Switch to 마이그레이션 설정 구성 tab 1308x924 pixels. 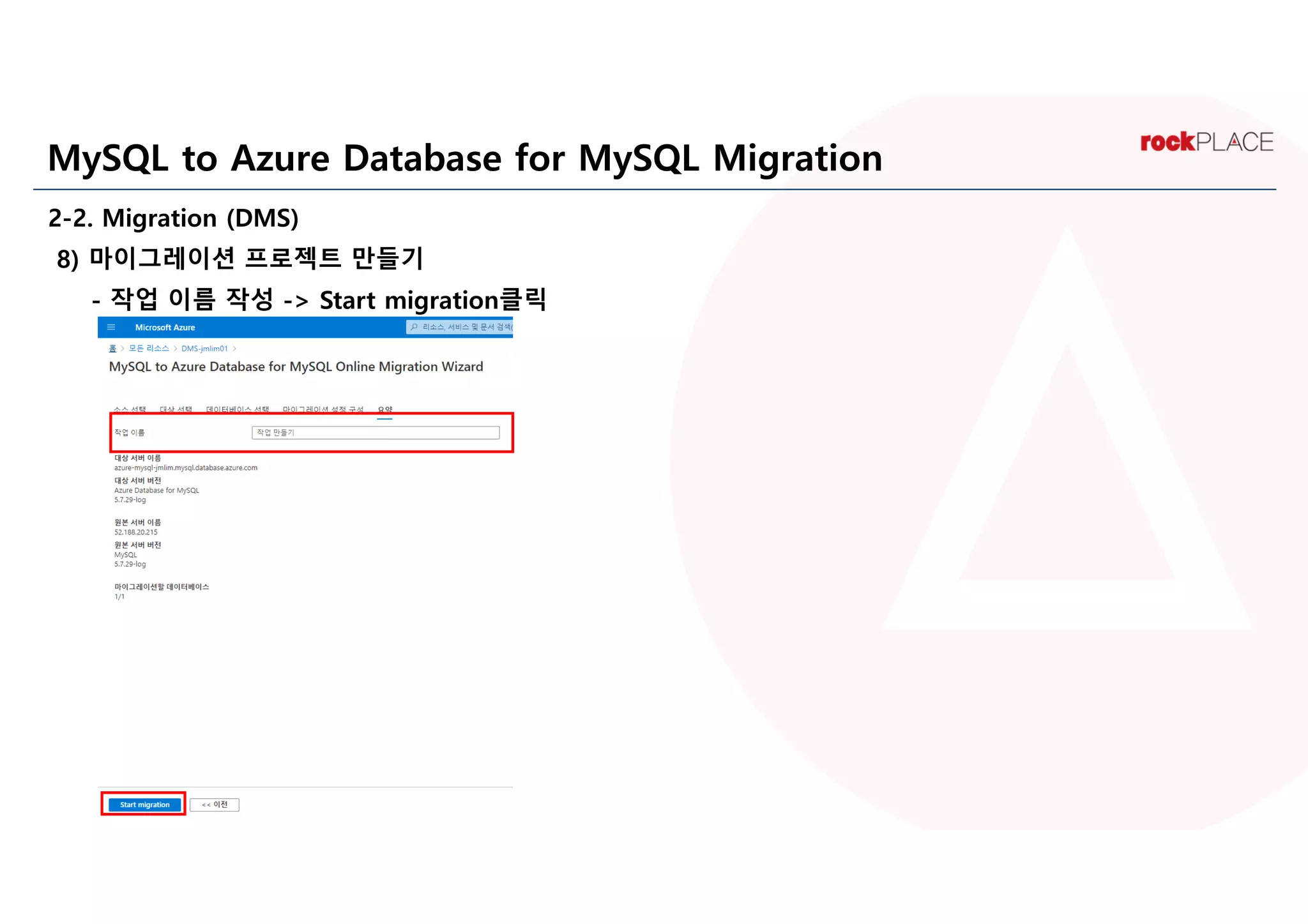pyautogui.click(x=323, y=409)
